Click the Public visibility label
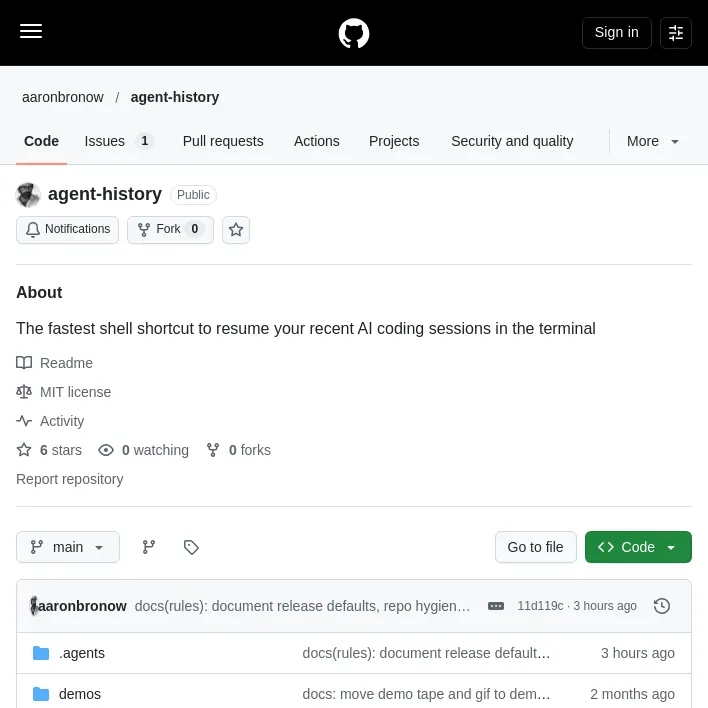Screen dimensions: 708x708 click(x=193, y=195)
